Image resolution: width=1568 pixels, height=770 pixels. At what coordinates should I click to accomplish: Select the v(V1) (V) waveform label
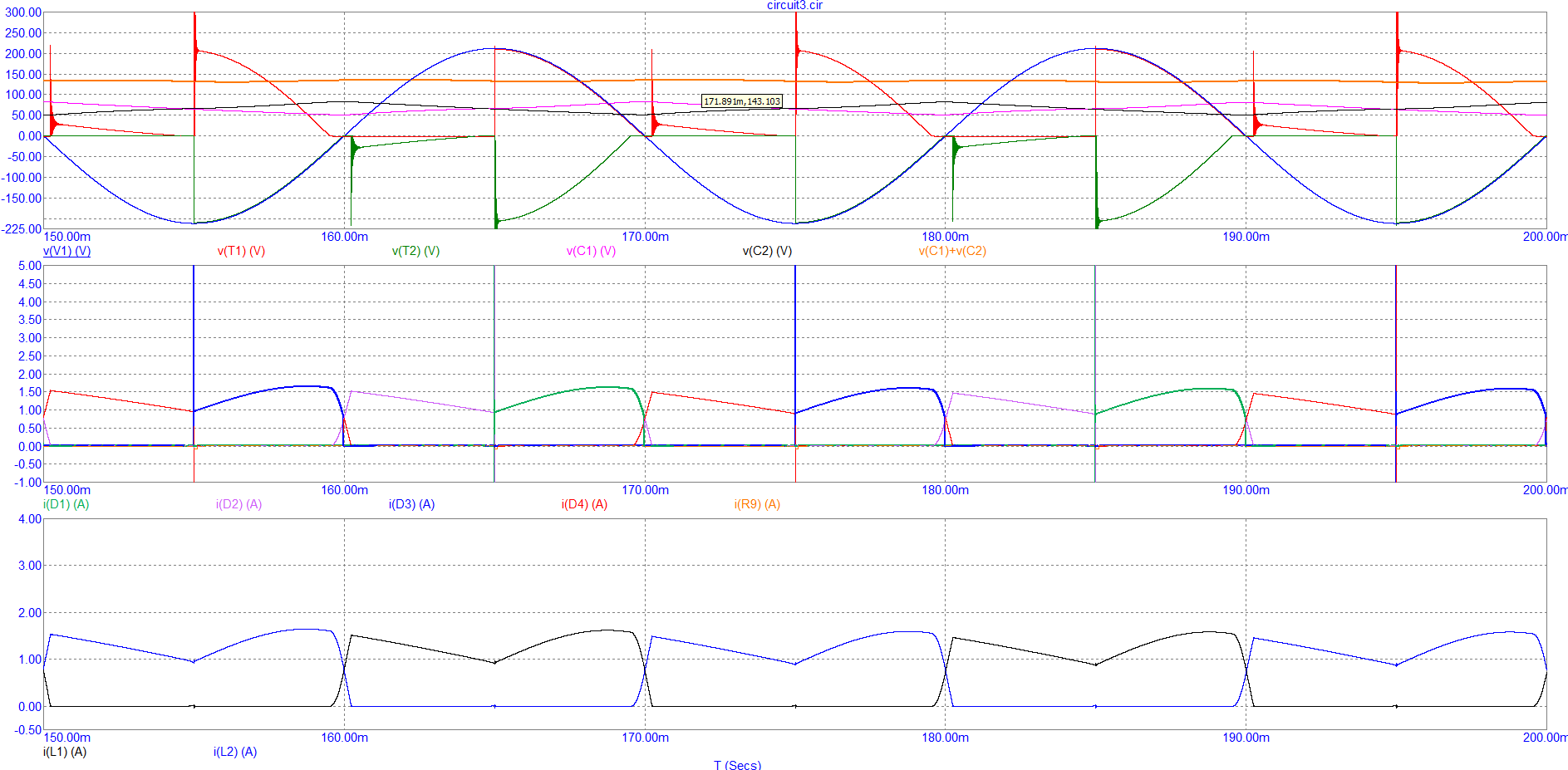(x=66, y=251)
